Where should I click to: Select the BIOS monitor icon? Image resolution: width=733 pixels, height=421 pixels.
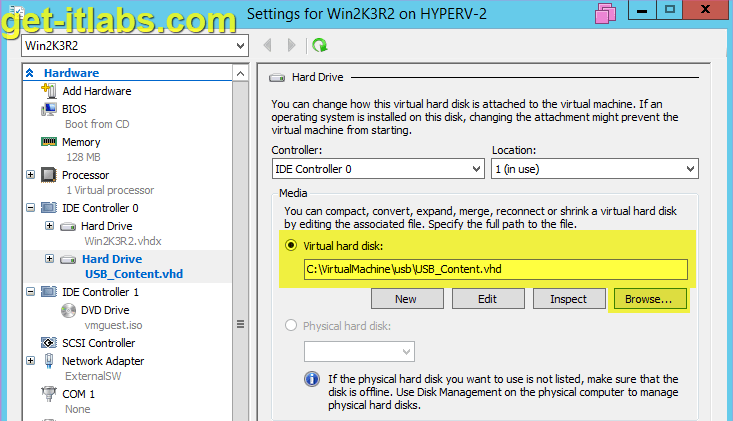49,109
